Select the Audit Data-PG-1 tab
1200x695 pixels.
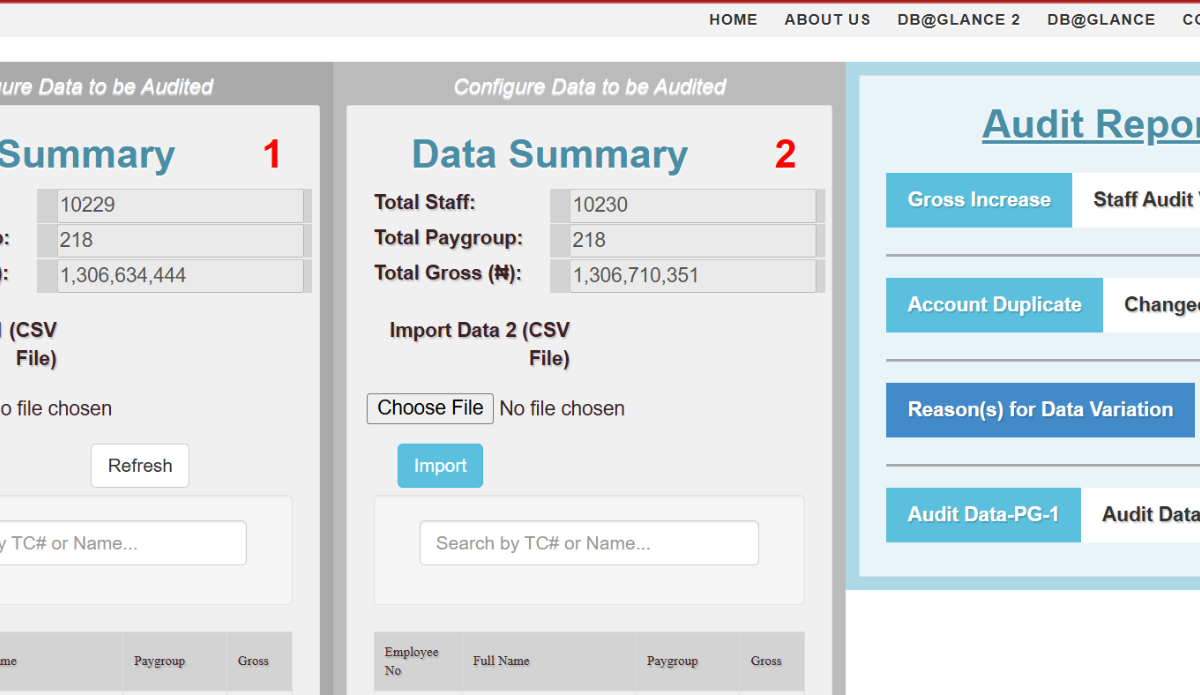point(982,515)
